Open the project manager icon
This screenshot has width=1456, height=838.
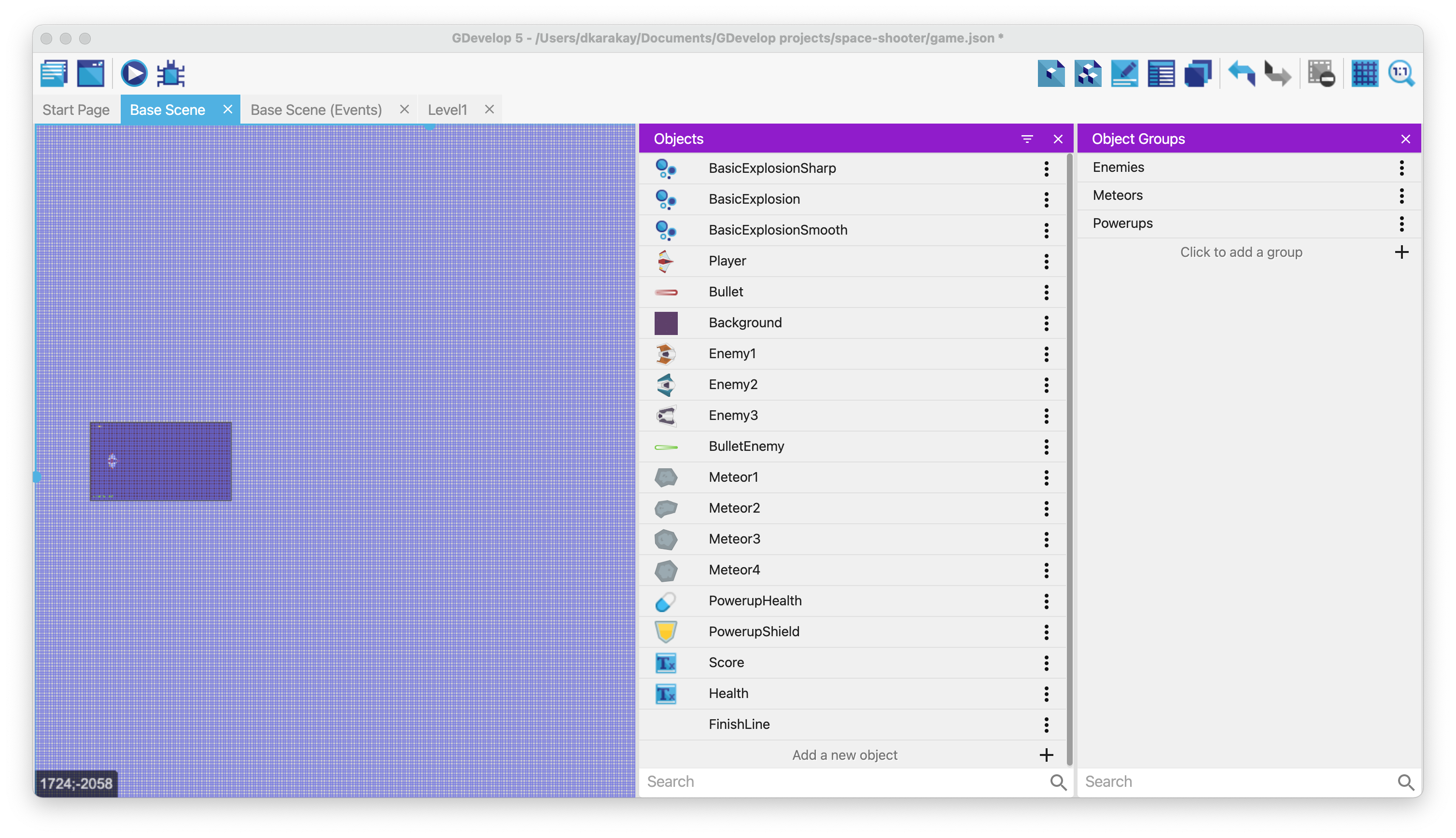pyautogui.click(x=54, y=74)
